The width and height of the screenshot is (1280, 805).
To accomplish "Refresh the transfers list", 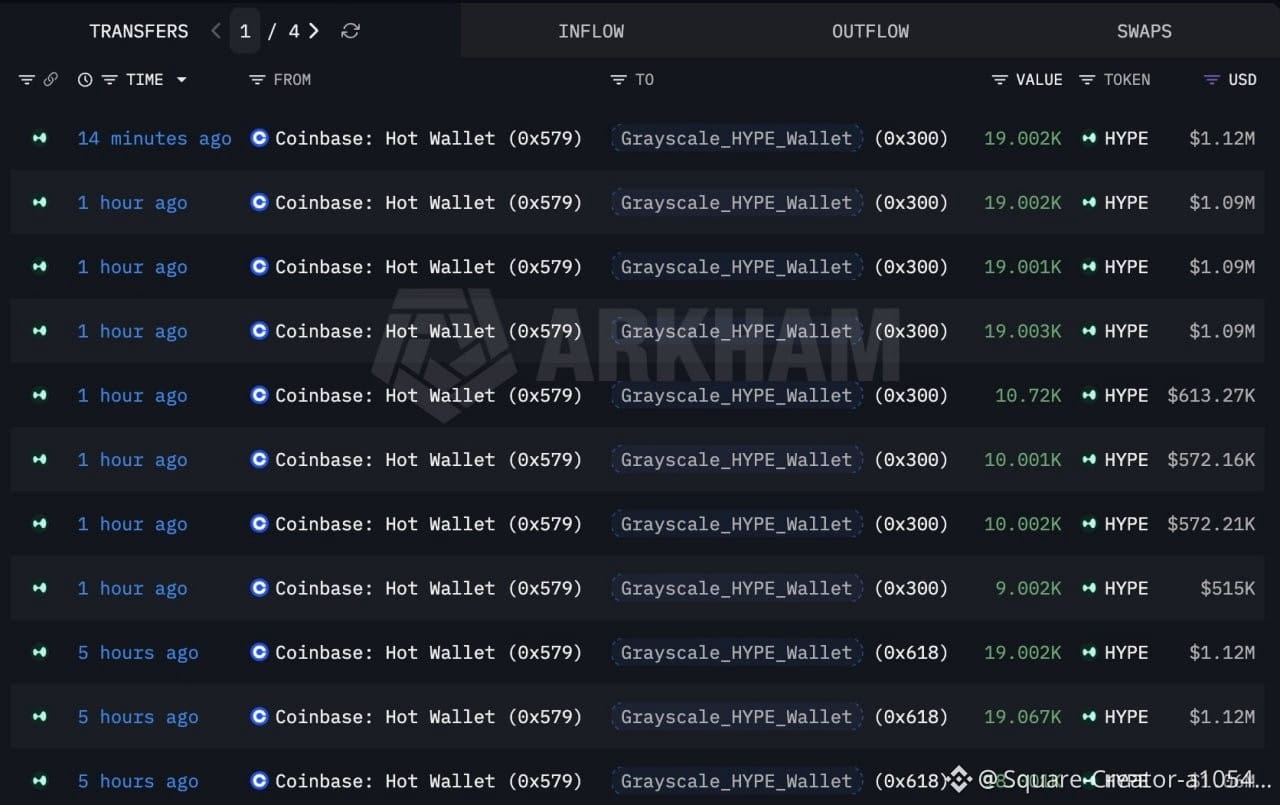I will click(350, 31).
